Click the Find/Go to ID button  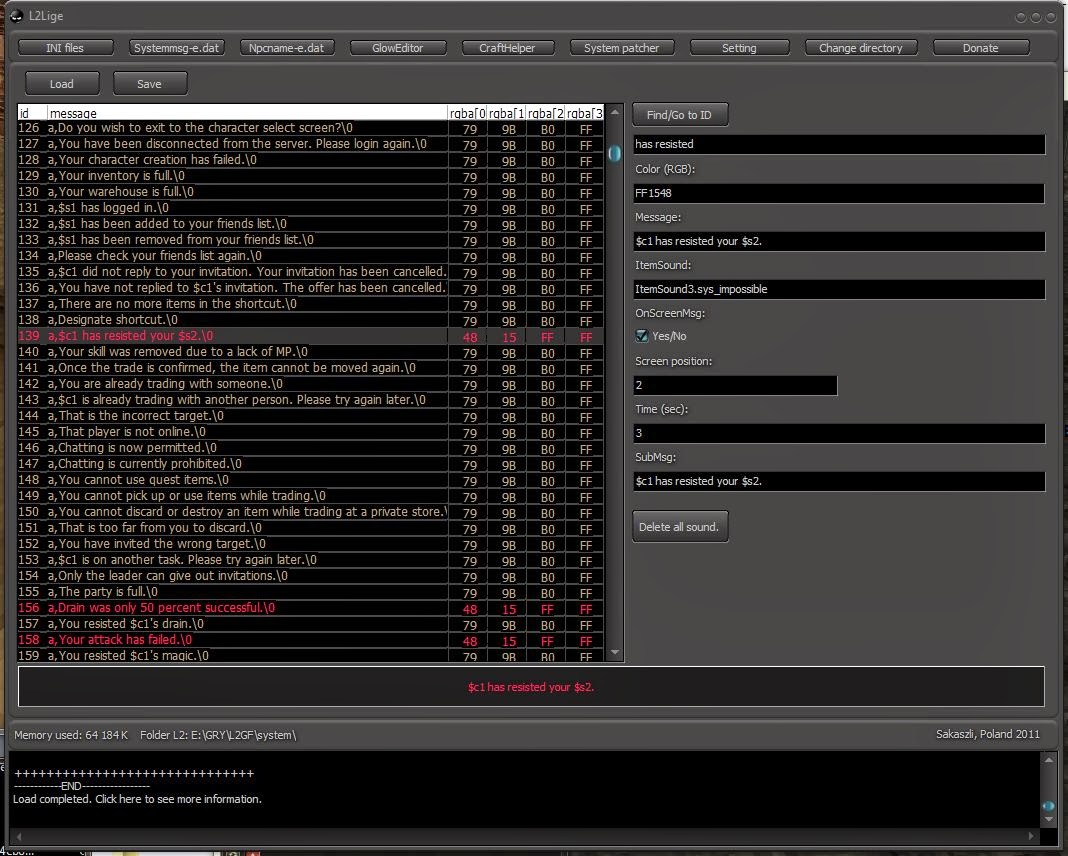[679, 115]
